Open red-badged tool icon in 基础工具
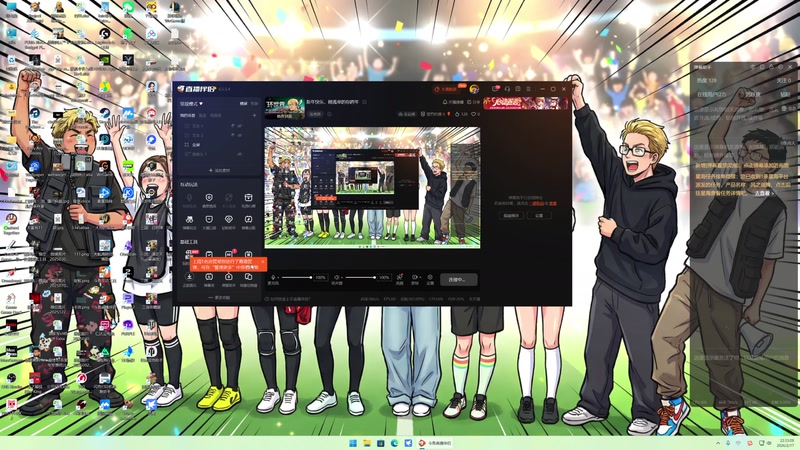 pyautogui.click(x=229, y=254)
